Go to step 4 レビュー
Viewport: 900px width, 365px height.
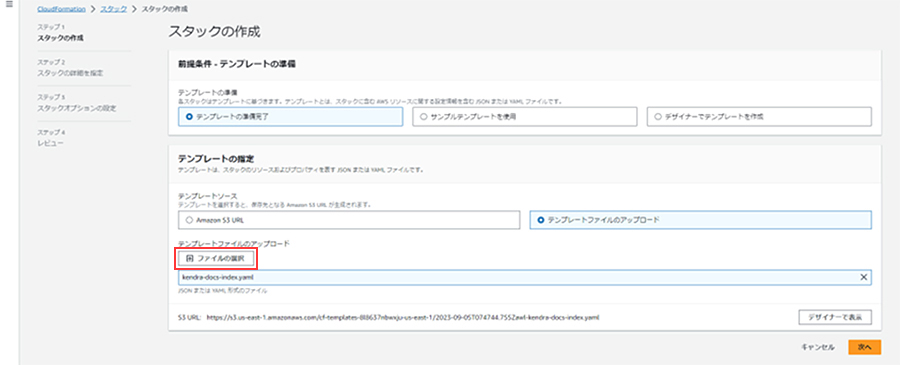click(x=50, y=143)
